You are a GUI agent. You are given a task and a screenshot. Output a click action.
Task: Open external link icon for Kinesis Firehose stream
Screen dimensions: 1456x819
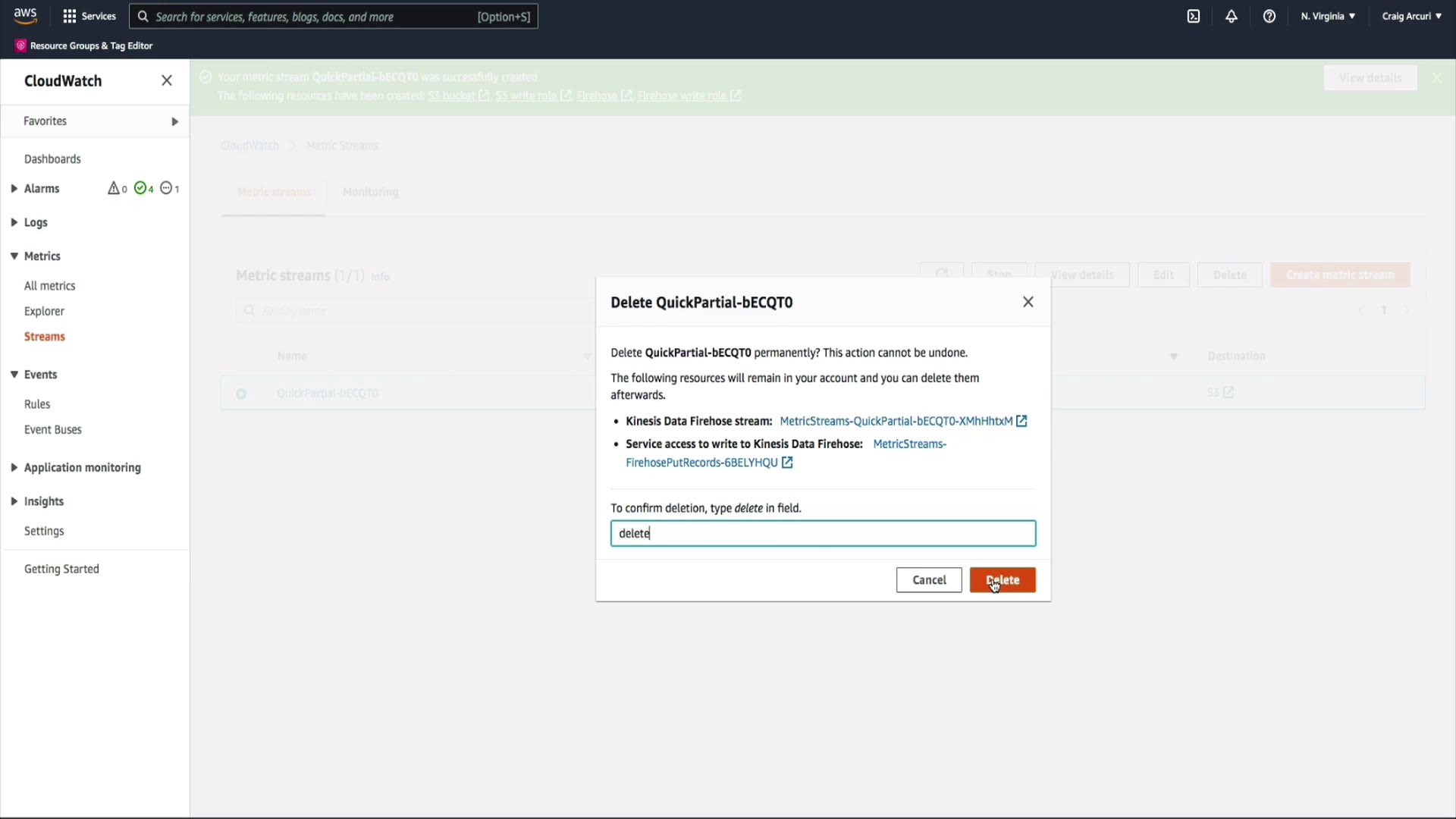click(1021, 421)
